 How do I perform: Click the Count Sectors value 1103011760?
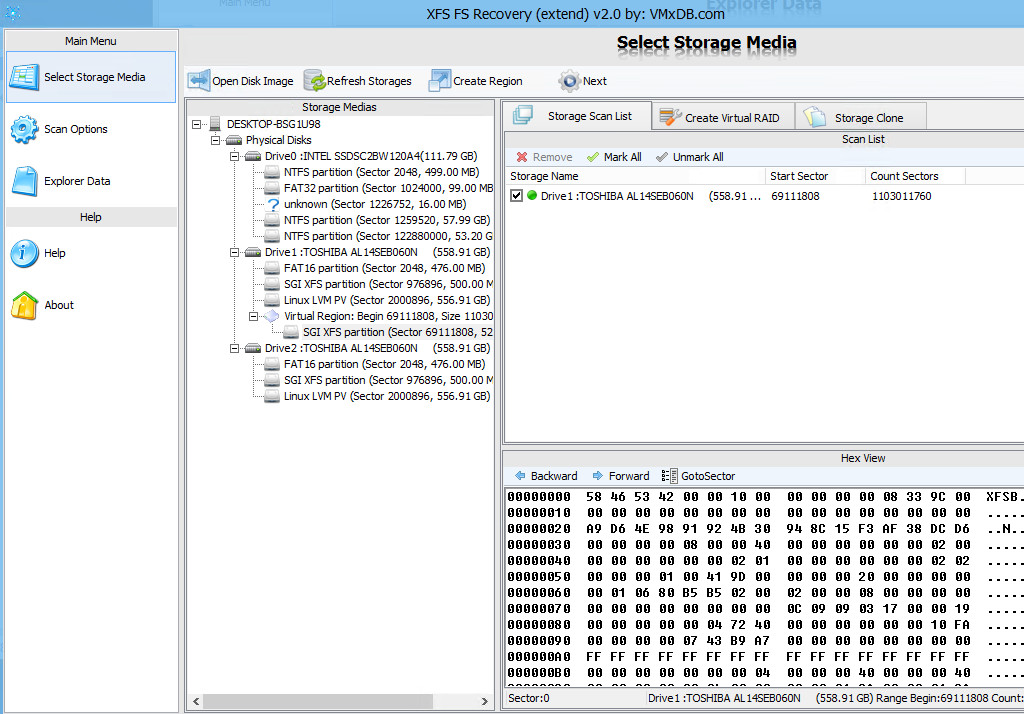pos(901,196)
